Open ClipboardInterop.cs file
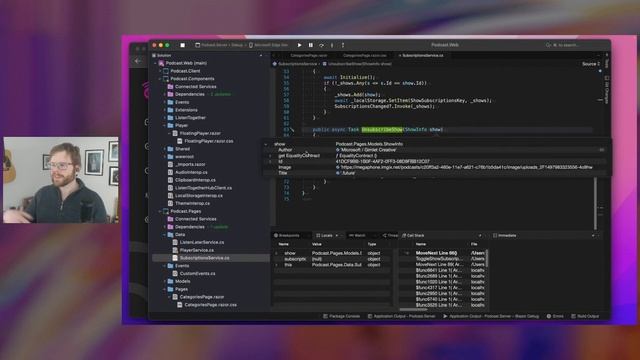This screenshot has width=640, height=360. tap(195, 180)
